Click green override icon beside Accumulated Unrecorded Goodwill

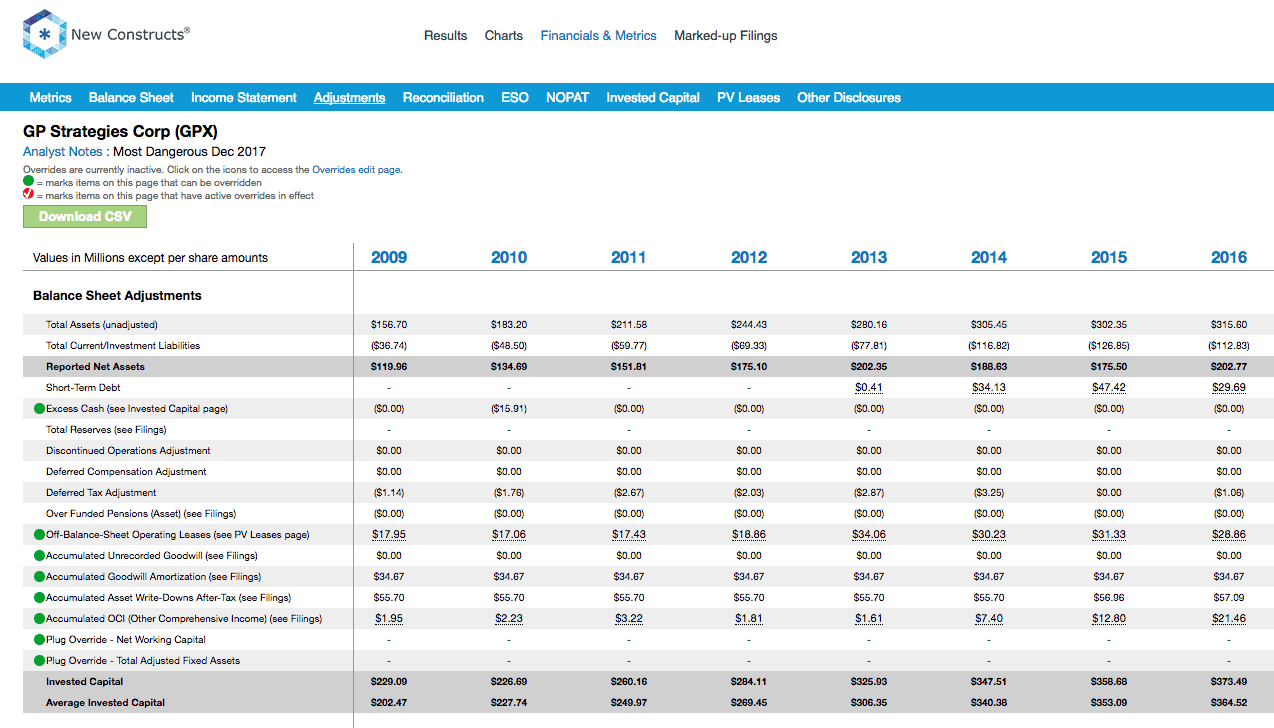coord(40,556)
